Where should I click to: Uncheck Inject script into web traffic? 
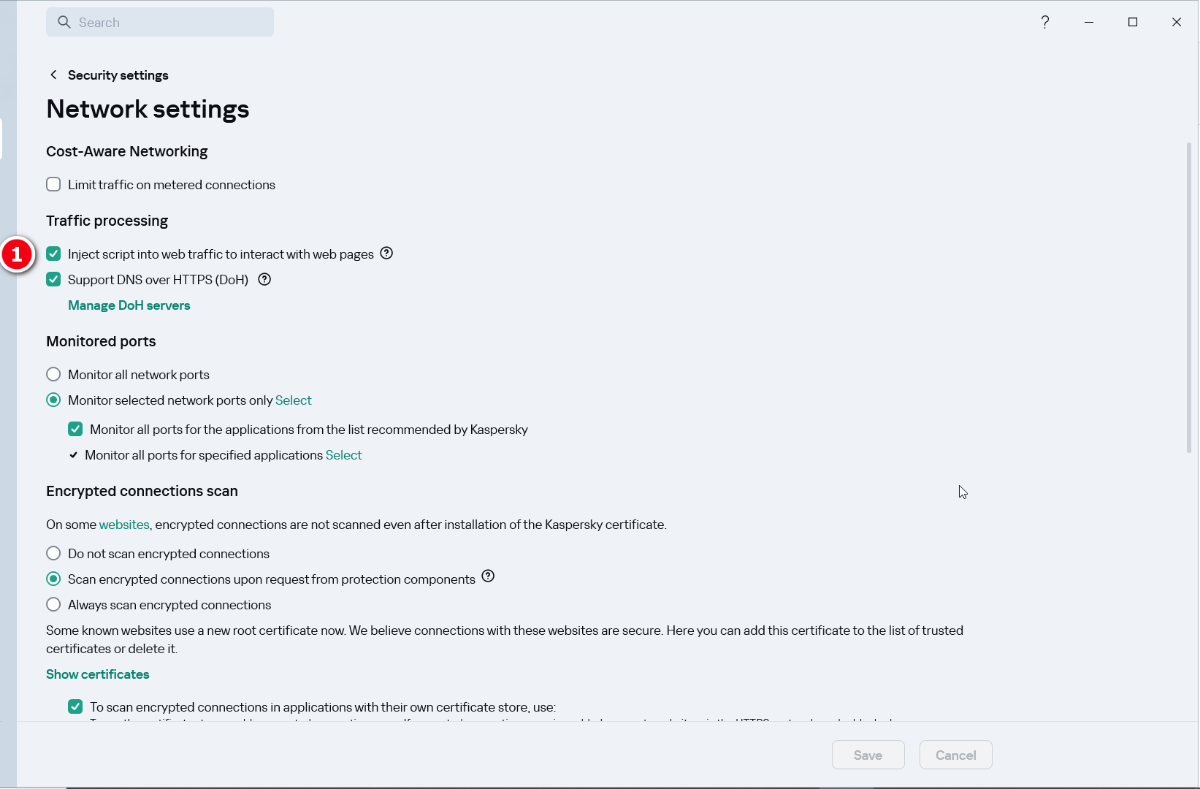[x=54, y=254]
